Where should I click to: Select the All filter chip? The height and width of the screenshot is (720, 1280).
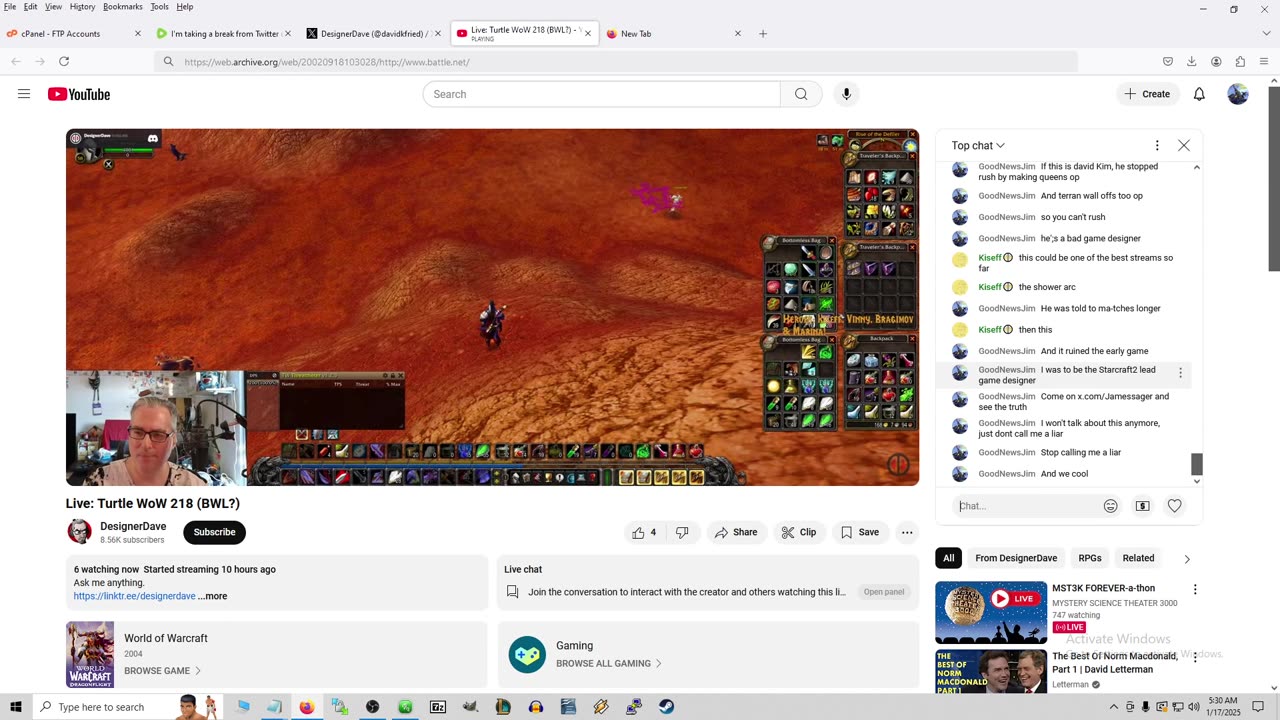pyautogui.click(x=949, y=558)
